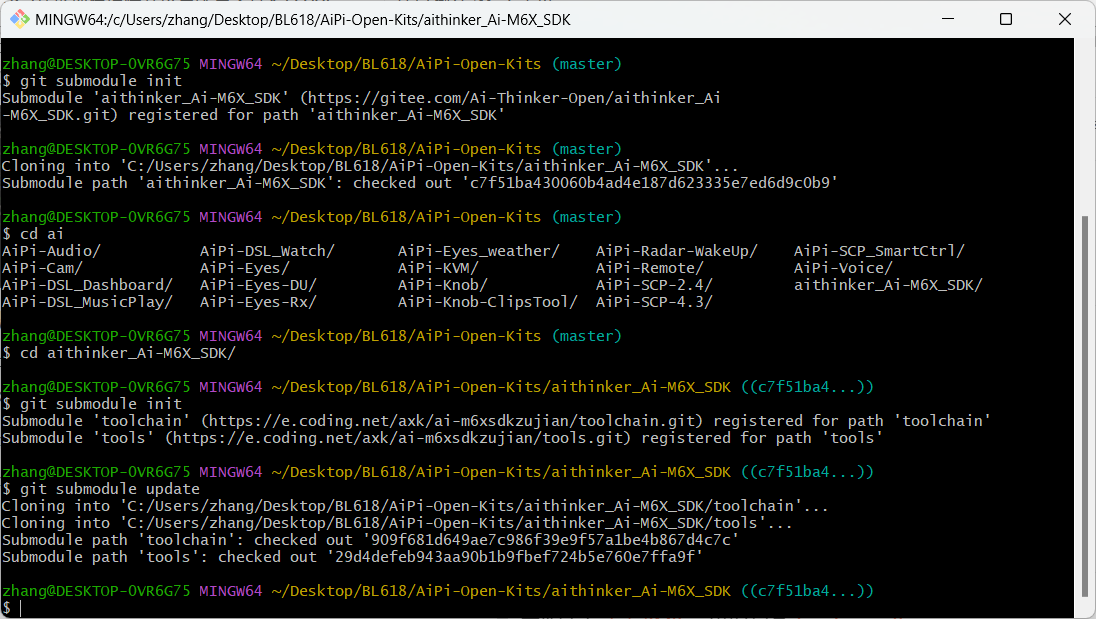Click the 'cd ai' command text

42,234
